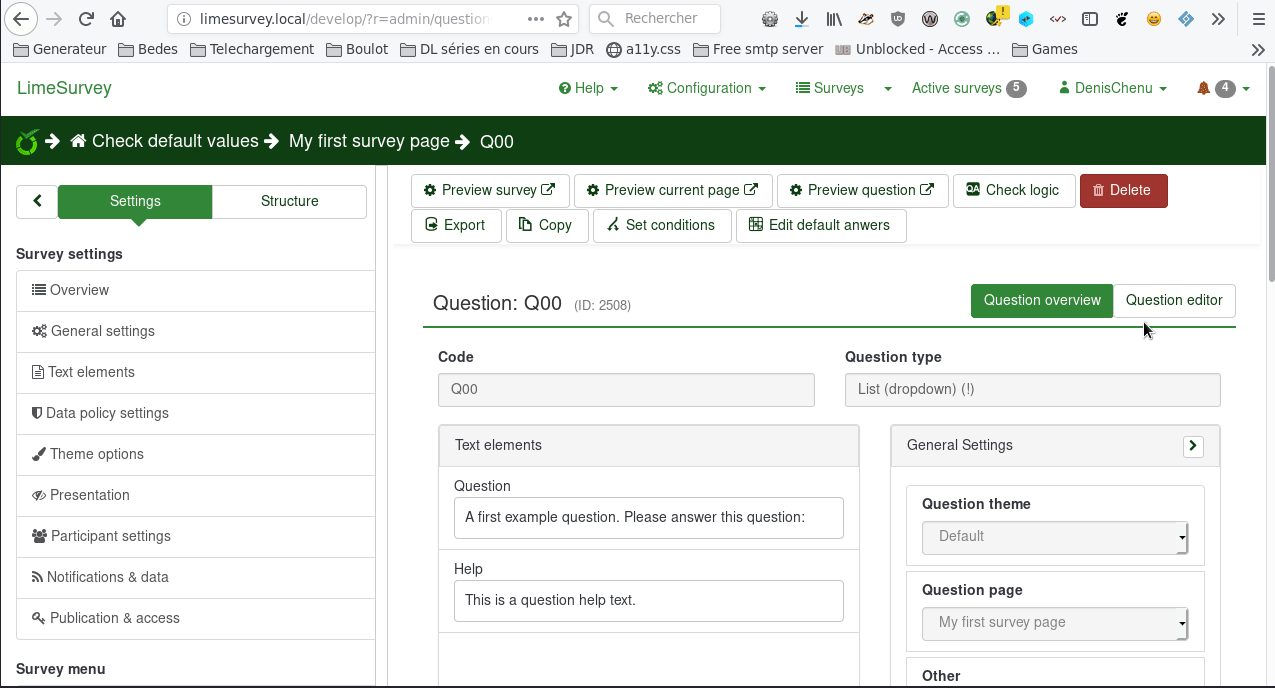
Task: Click the browser reload icon
Action: point(86,19)
